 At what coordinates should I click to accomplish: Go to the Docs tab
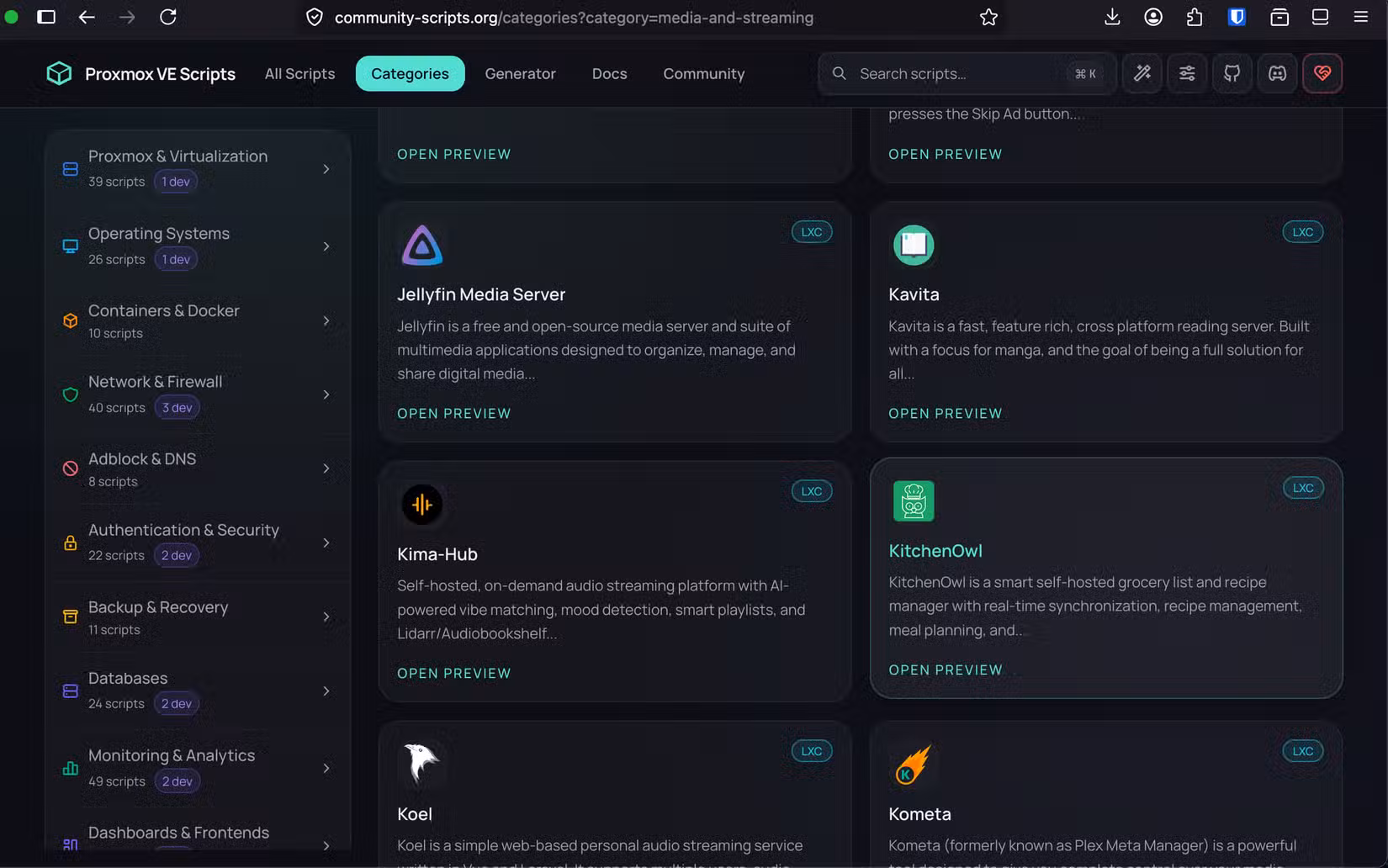(609, 73)
